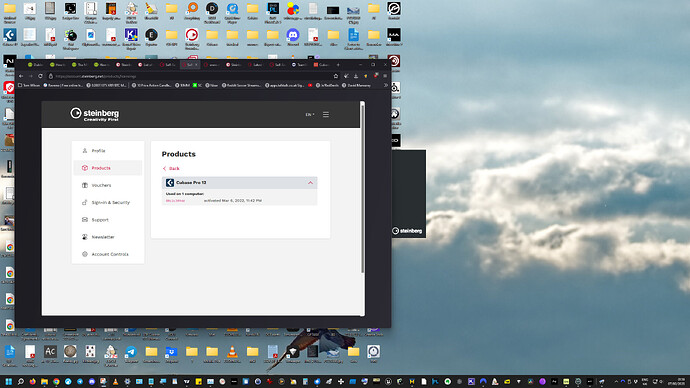Viewport: 690px width, 388px height.
Task: Open the Discord desktop shortcut
Action: [293, 37]
